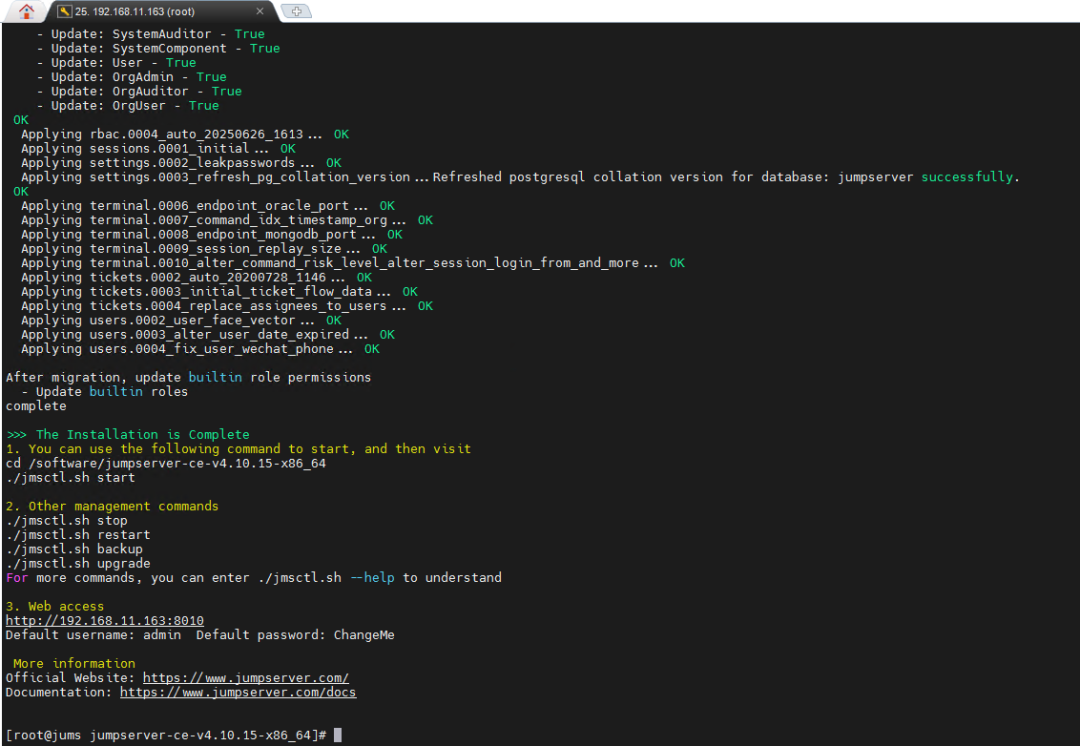Click the './jmsctl.sh start' command text

(x=70, y=477)
